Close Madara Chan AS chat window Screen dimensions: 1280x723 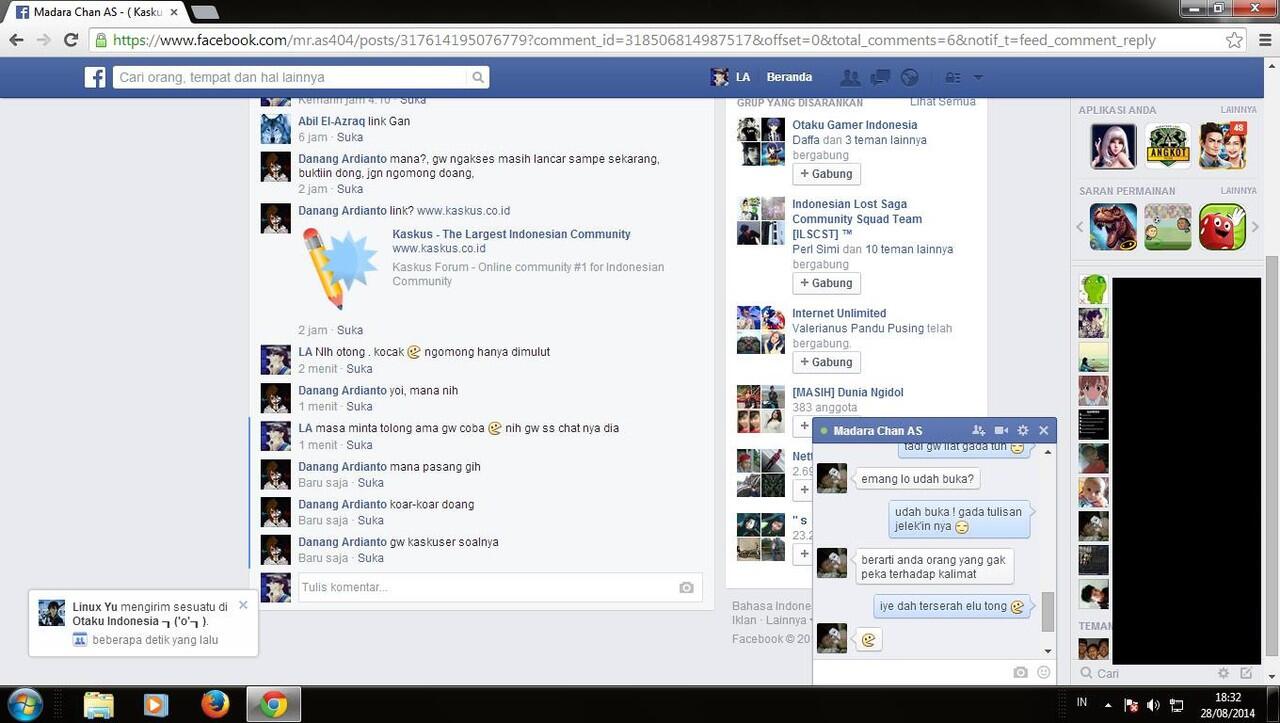click(1044, 430)
